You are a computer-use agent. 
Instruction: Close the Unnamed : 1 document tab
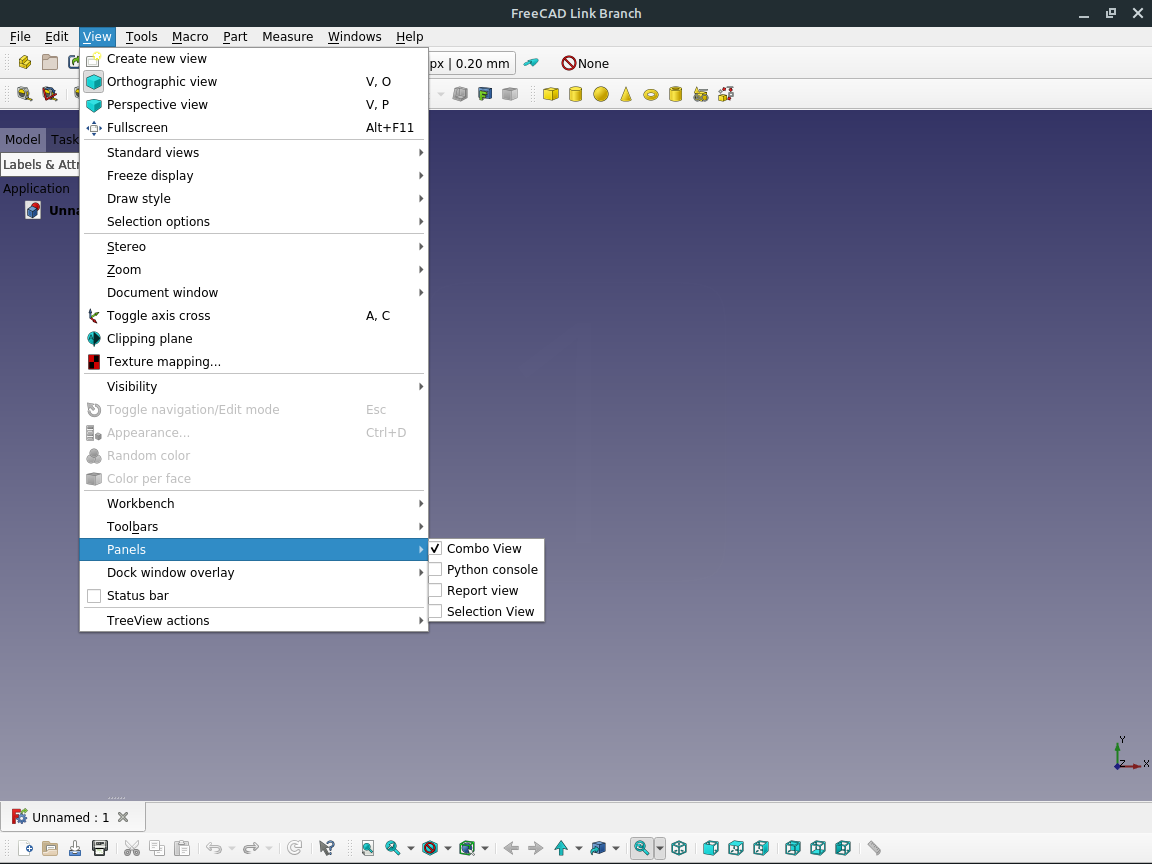[122, 816]
